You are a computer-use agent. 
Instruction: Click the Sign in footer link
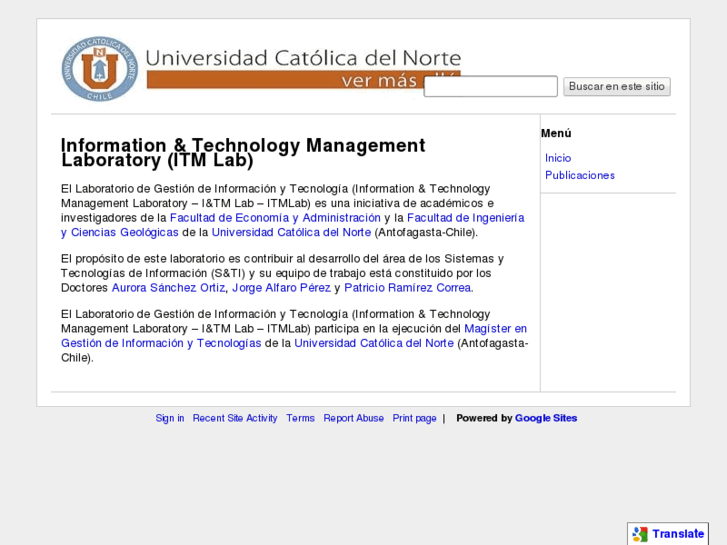pos(170,418)
